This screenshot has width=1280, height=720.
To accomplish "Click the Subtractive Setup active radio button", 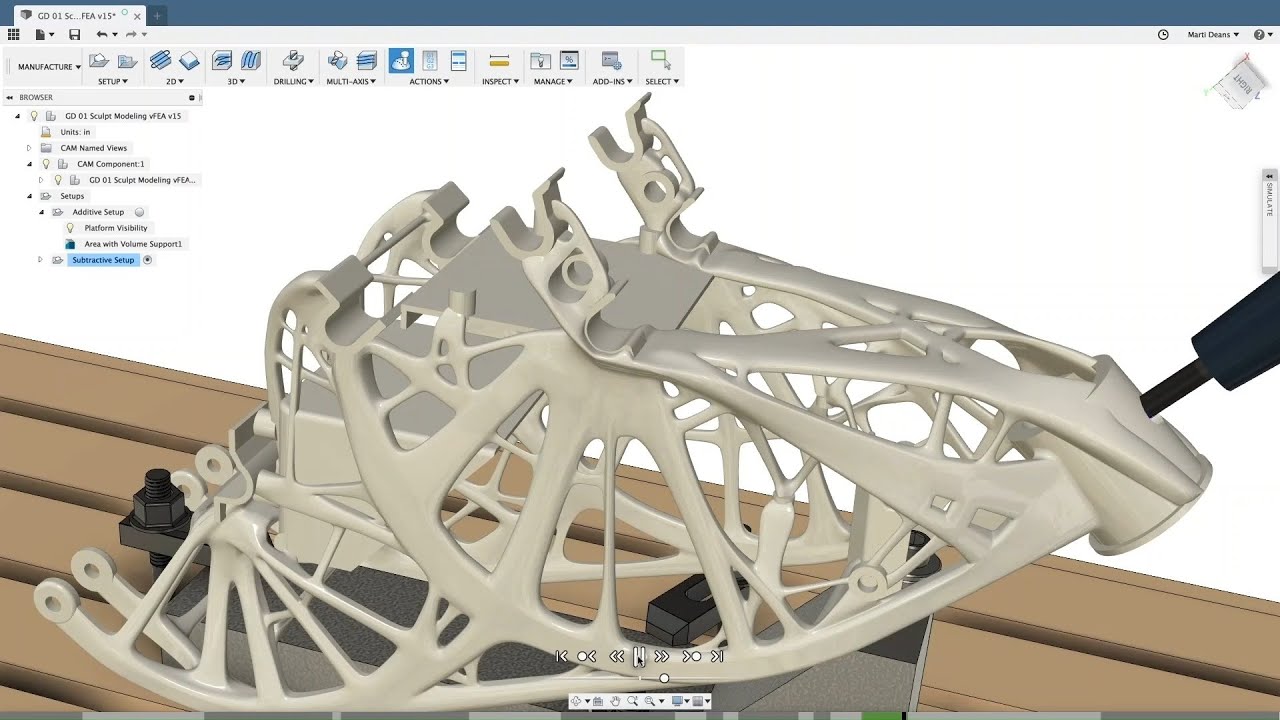I will (x=147, y=260).
